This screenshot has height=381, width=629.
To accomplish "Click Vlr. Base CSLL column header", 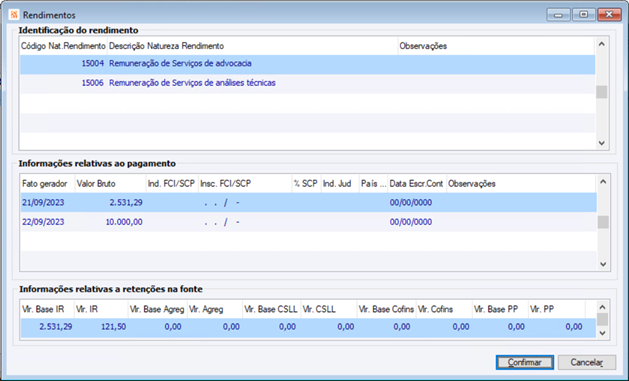I will tap(271, 309).
